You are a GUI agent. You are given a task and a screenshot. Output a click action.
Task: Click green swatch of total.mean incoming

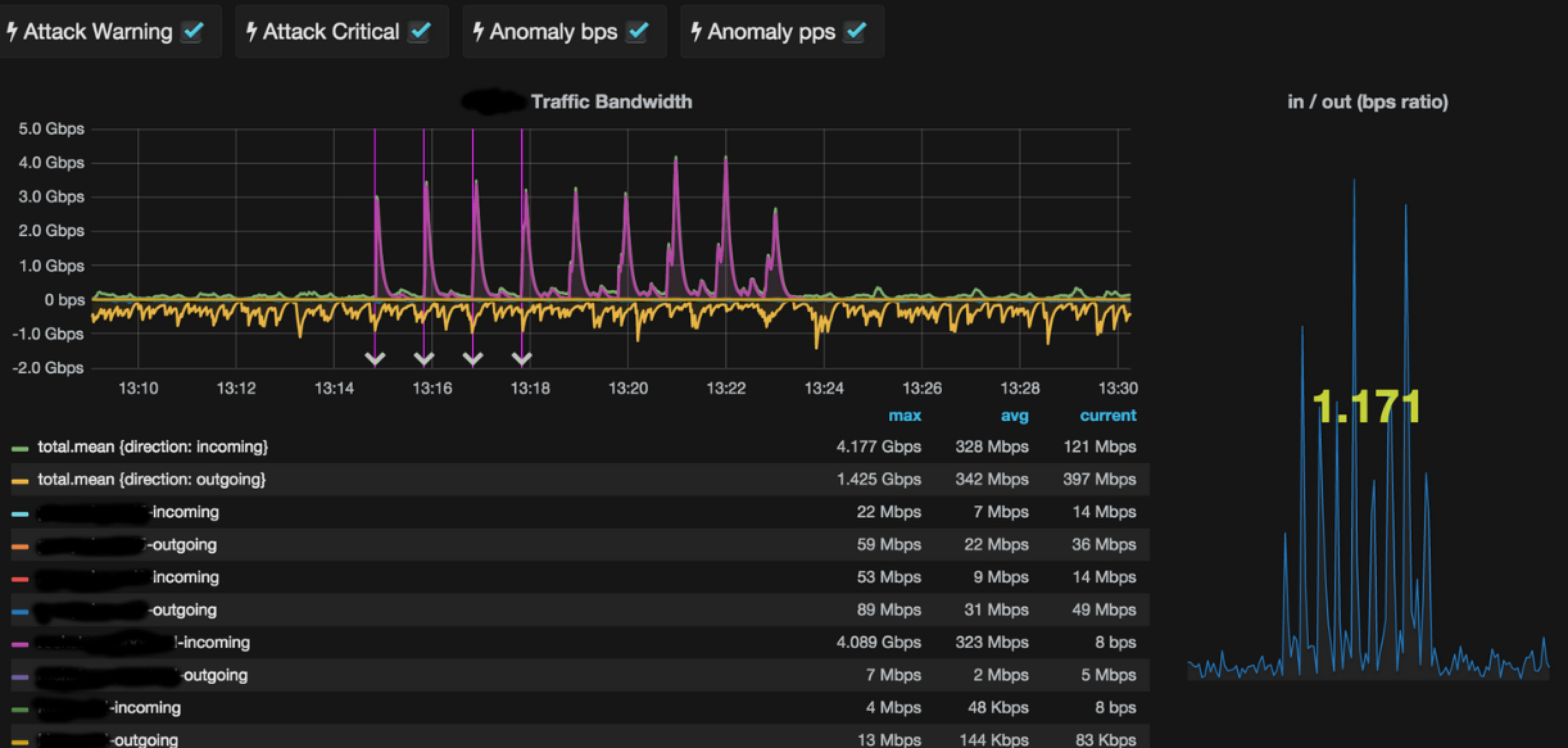20,448
